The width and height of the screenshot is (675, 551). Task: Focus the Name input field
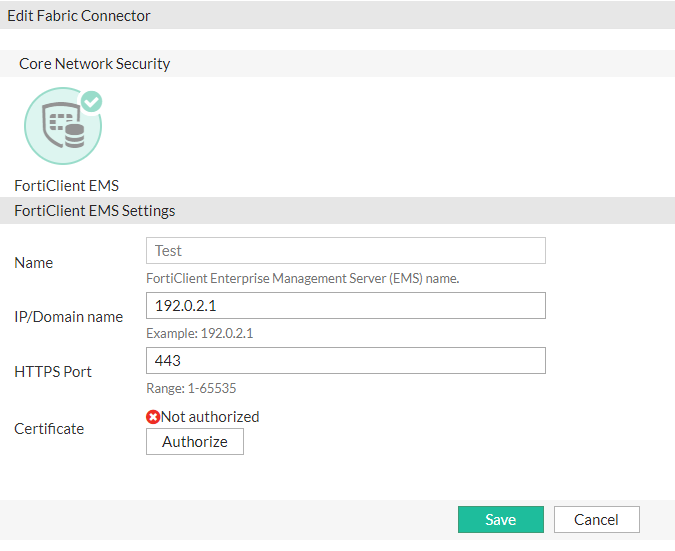(x=345, y=250)
